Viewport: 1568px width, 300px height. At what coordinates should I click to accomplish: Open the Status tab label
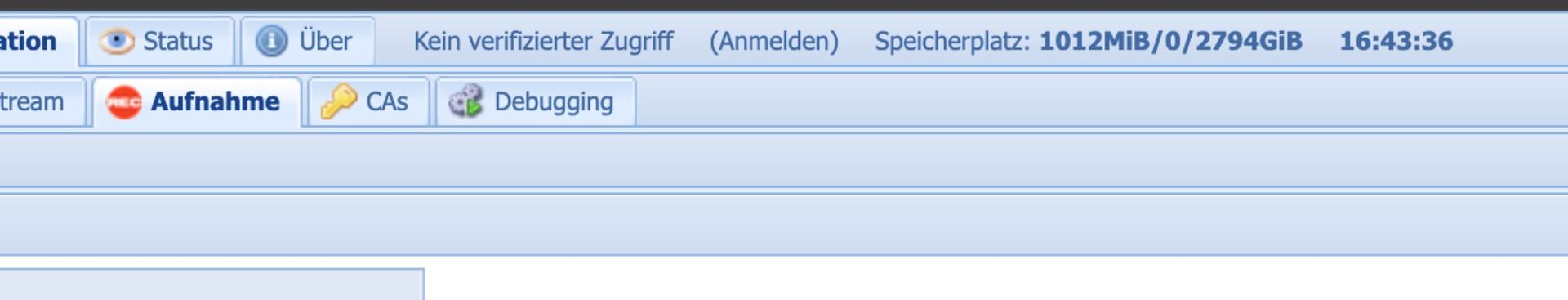click(x=178, y=41)
